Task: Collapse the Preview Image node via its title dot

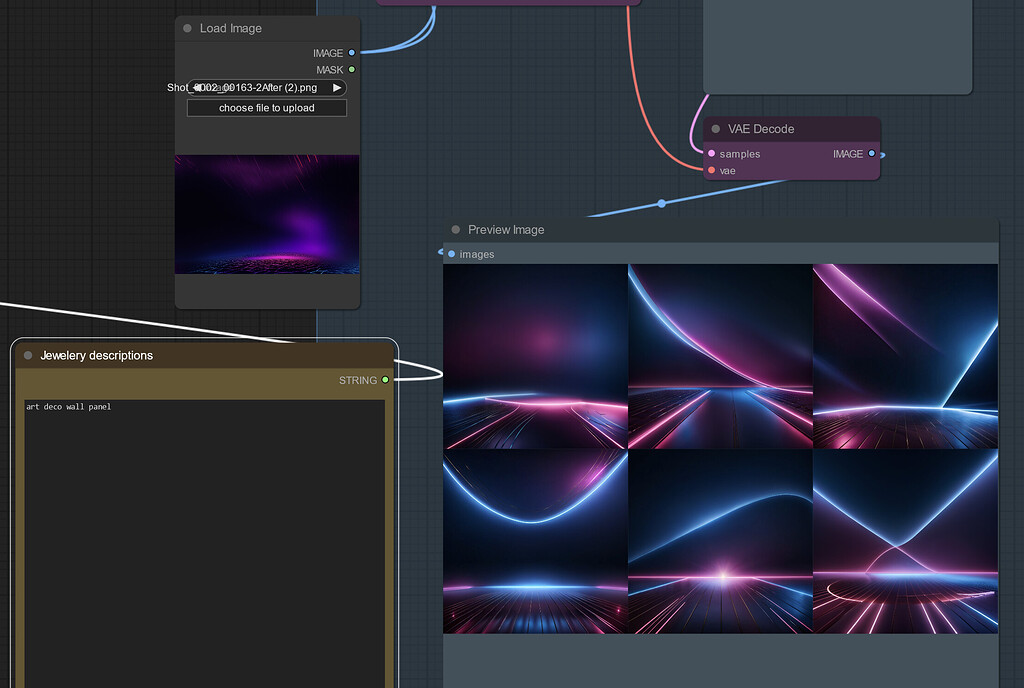Action: (x=456, y=229)
